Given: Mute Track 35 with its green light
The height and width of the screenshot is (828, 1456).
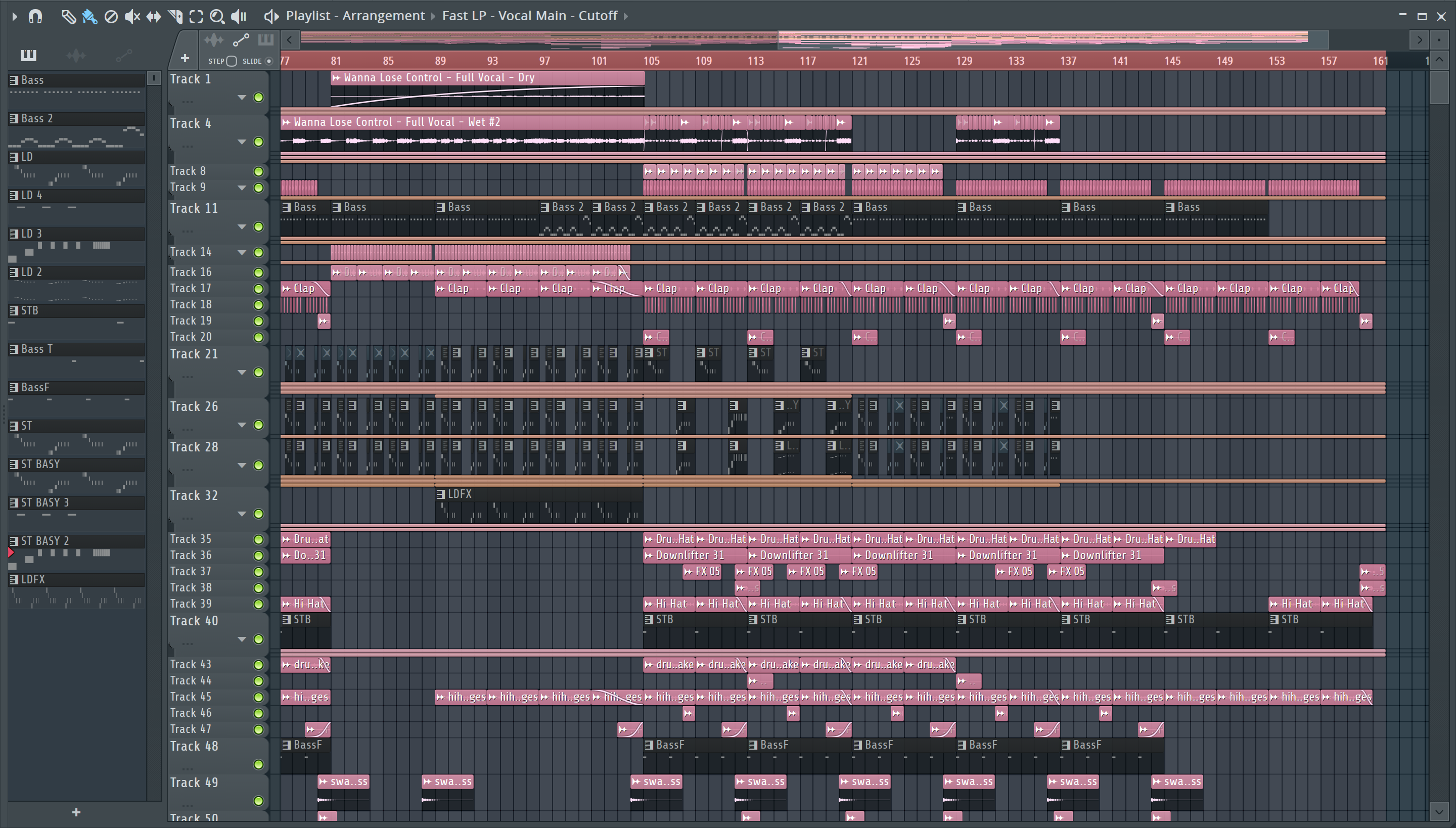Looking at the screenshot, I should 259,539.
